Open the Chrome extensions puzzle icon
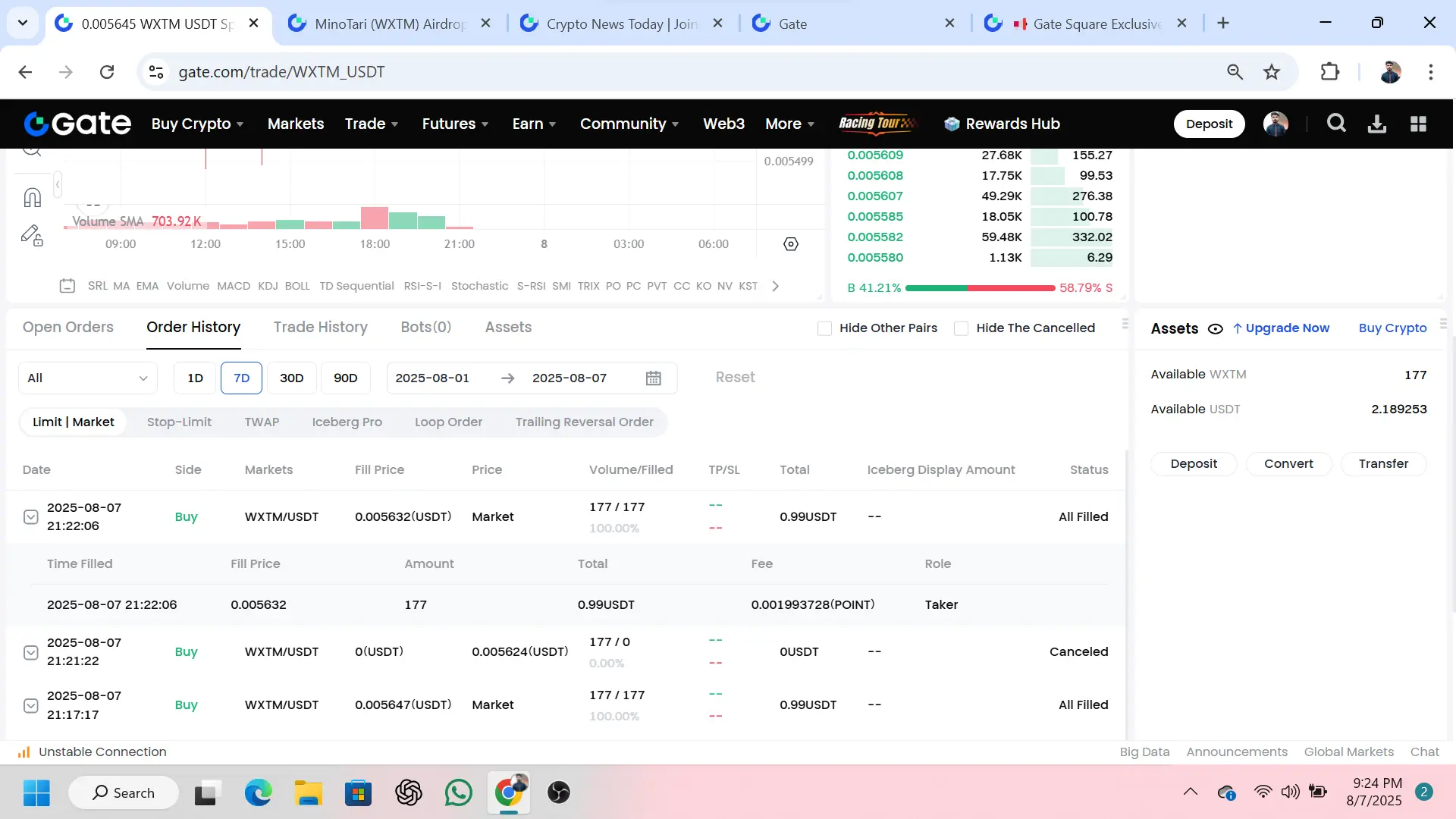 [x=1330, y=72]
